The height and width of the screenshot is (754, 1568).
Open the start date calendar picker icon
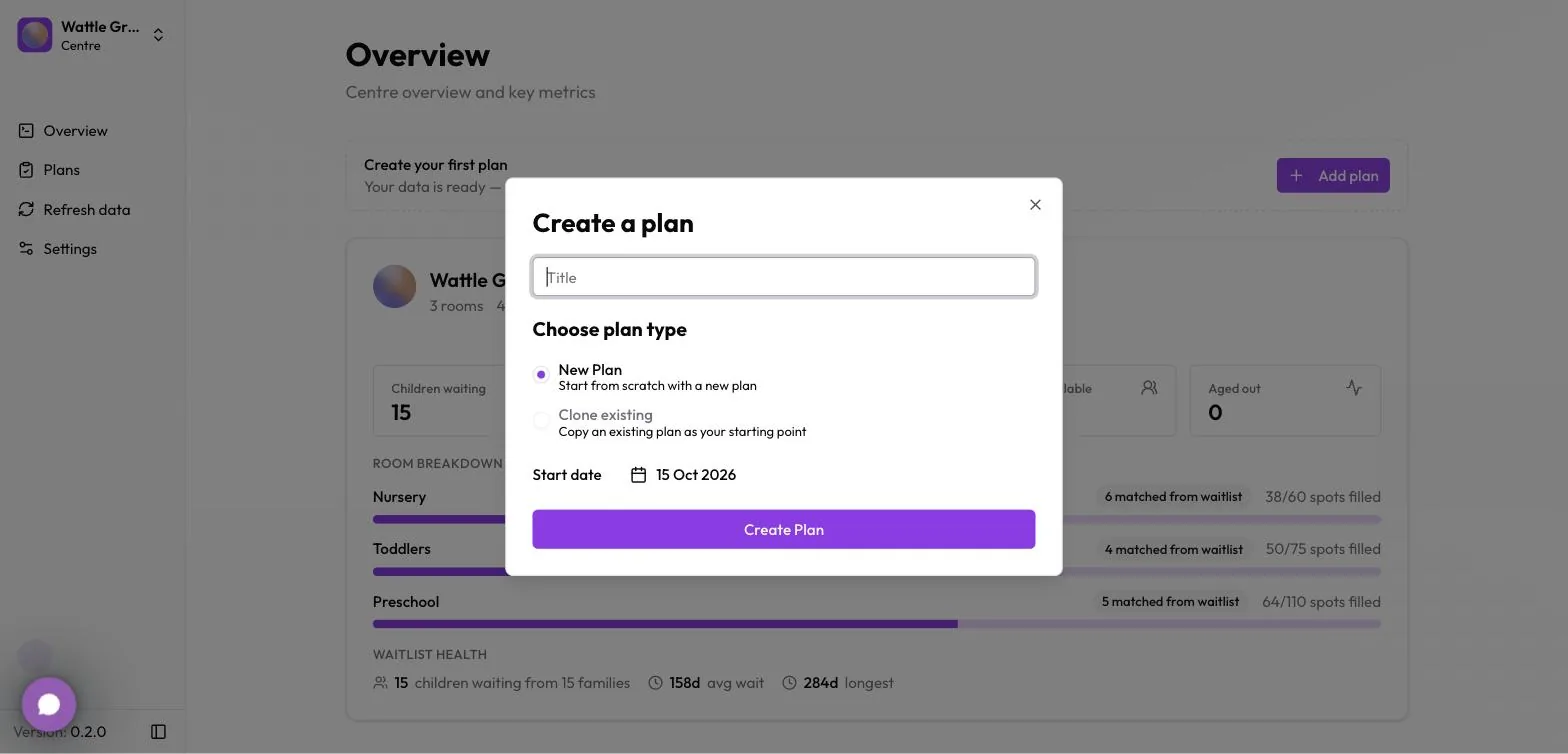click(x=639, y=475)
